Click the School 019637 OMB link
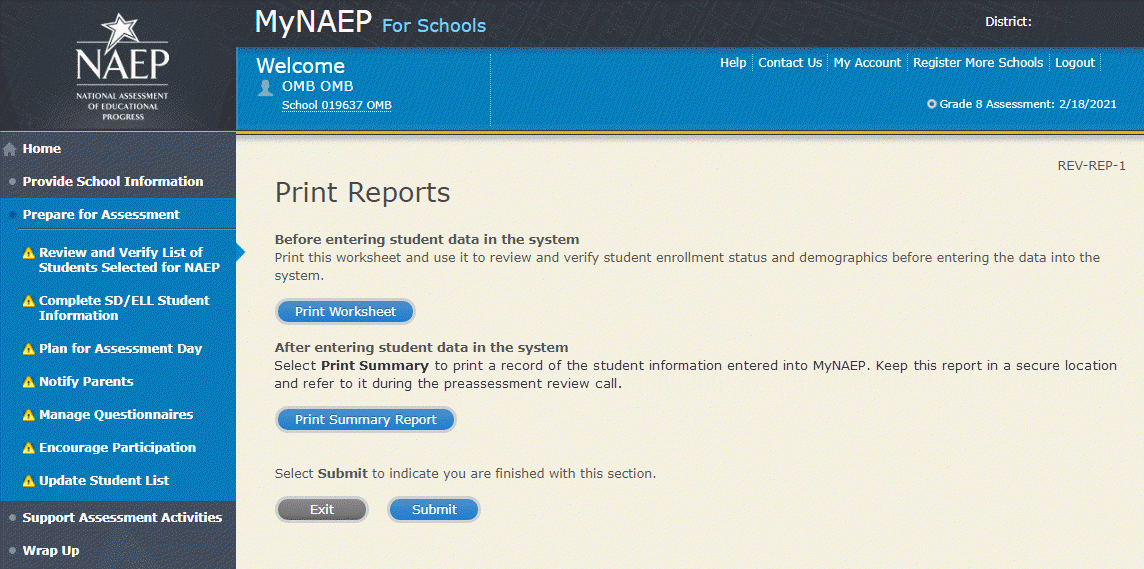Viewport: 1144px width, 569px height. point(337,105)
